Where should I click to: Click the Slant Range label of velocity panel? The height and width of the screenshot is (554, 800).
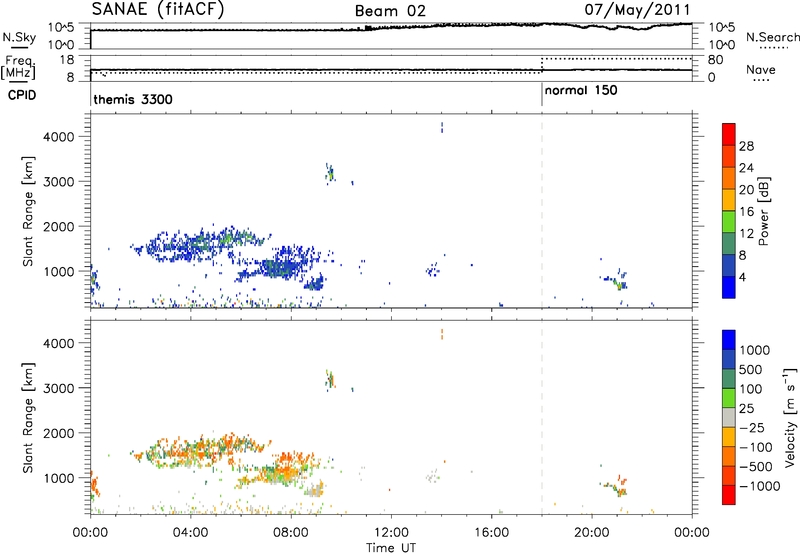coord(28,418)
